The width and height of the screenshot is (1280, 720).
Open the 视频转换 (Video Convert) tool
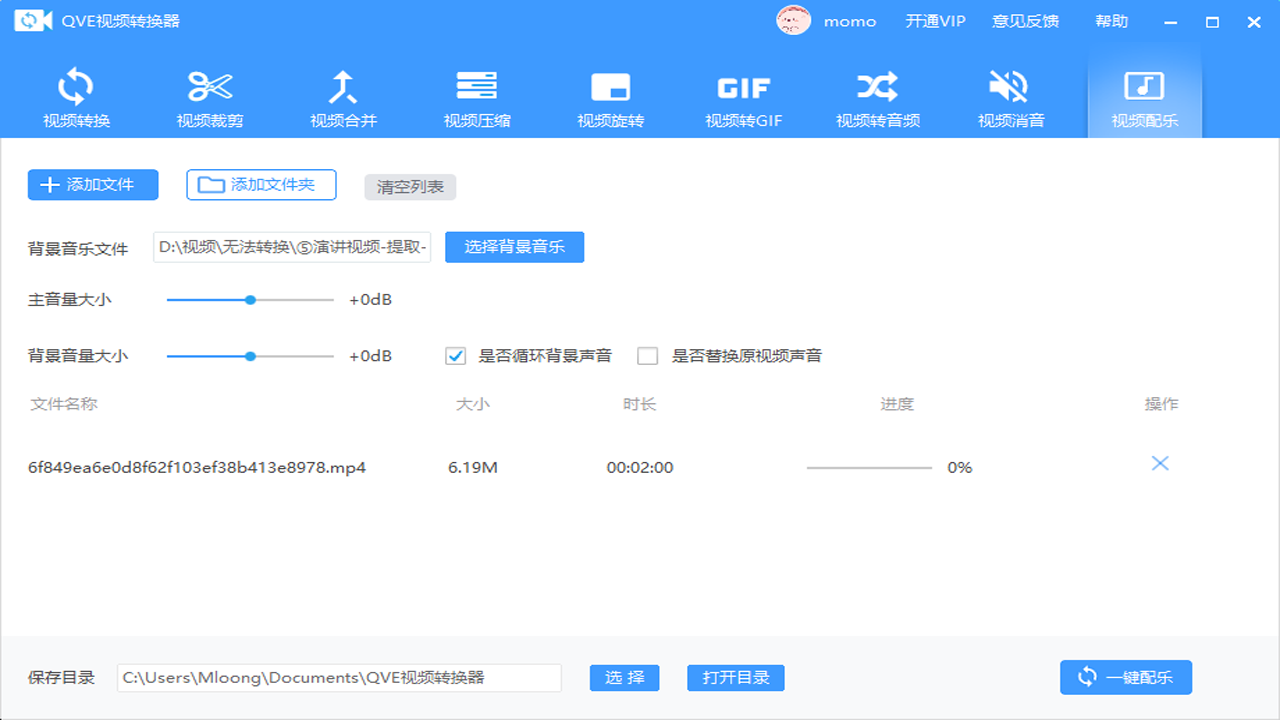[x=75, y=95]
